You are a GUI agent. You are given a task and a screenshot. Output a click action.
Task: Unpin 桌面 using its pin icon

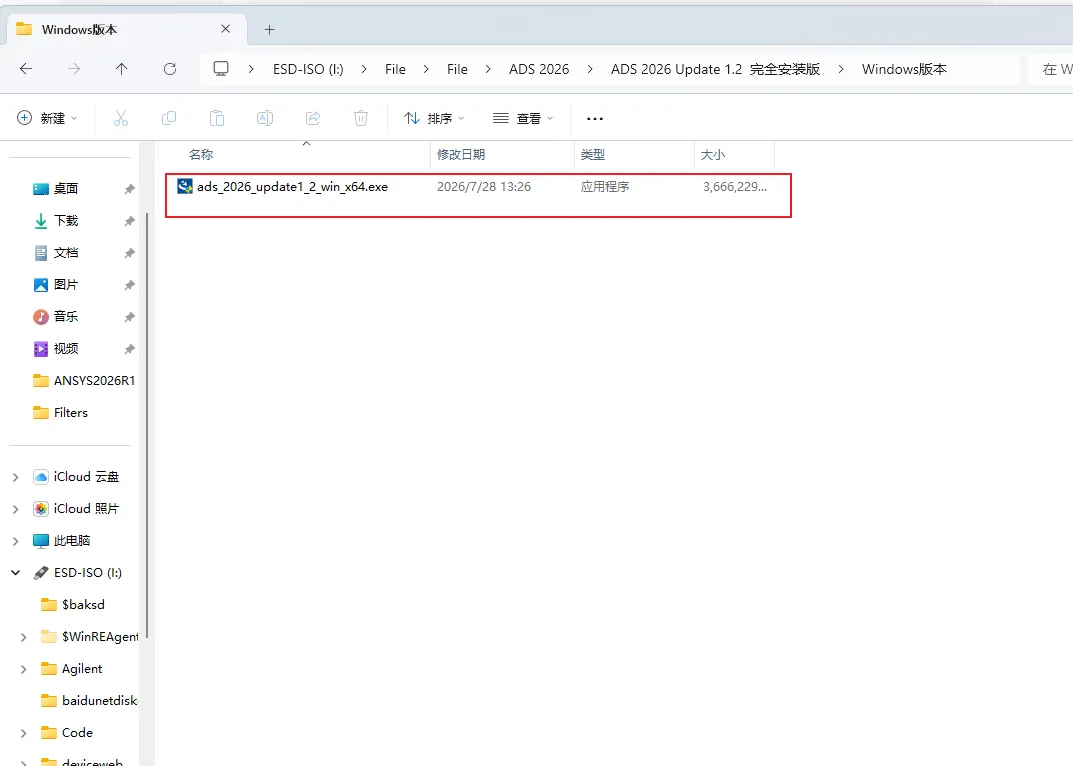pyautogui.click(x=129, y=189)
